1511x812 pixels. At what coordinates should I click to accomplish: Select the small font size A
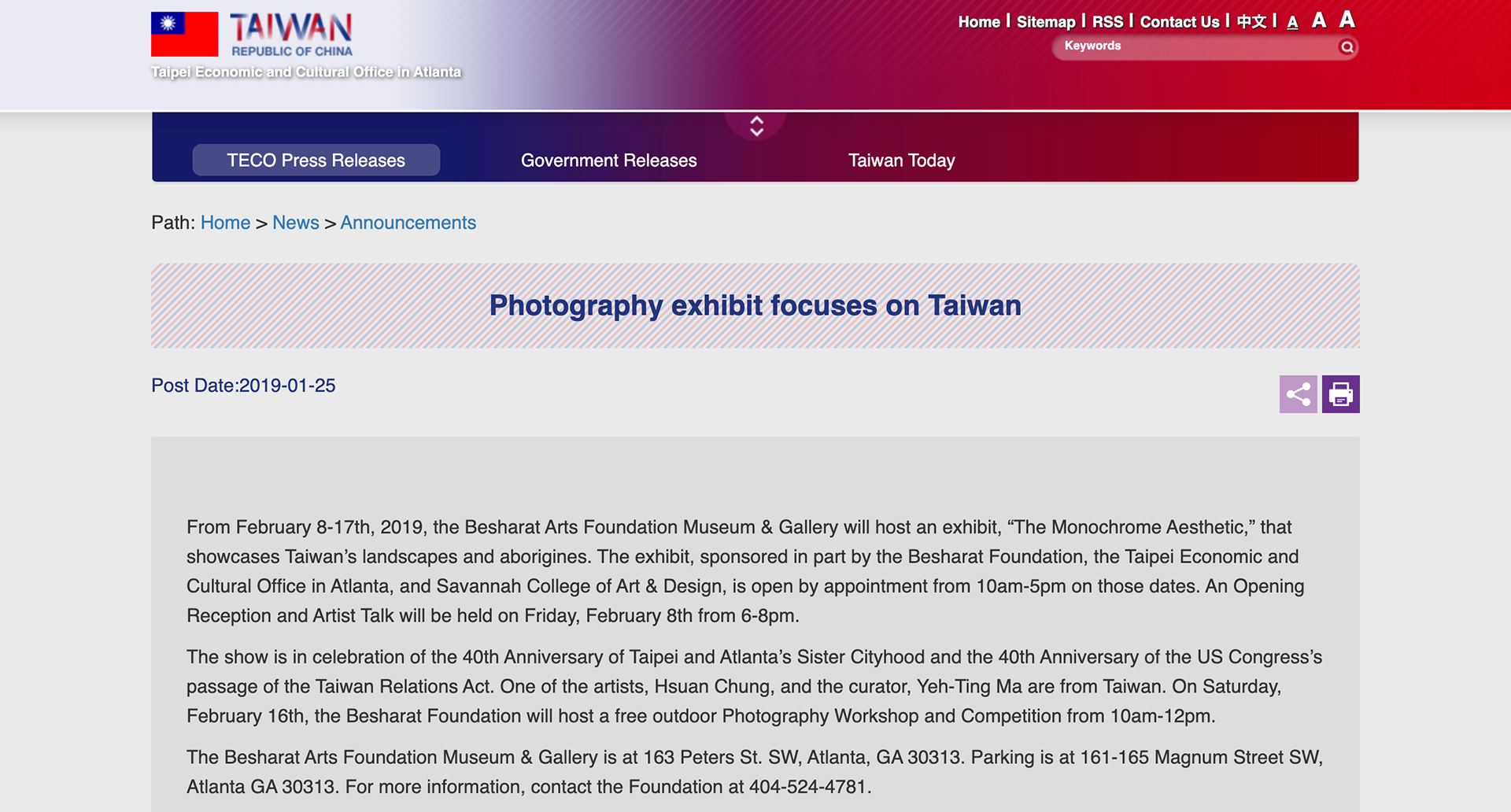(x=1292, y=23)
